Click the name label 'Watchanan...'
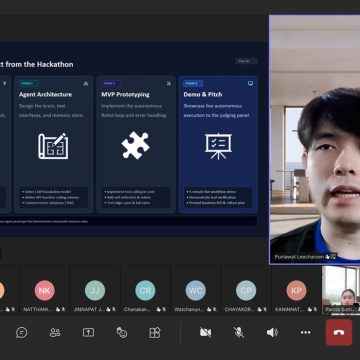This screenshot has height=360, width=360. tap(189, 309)
